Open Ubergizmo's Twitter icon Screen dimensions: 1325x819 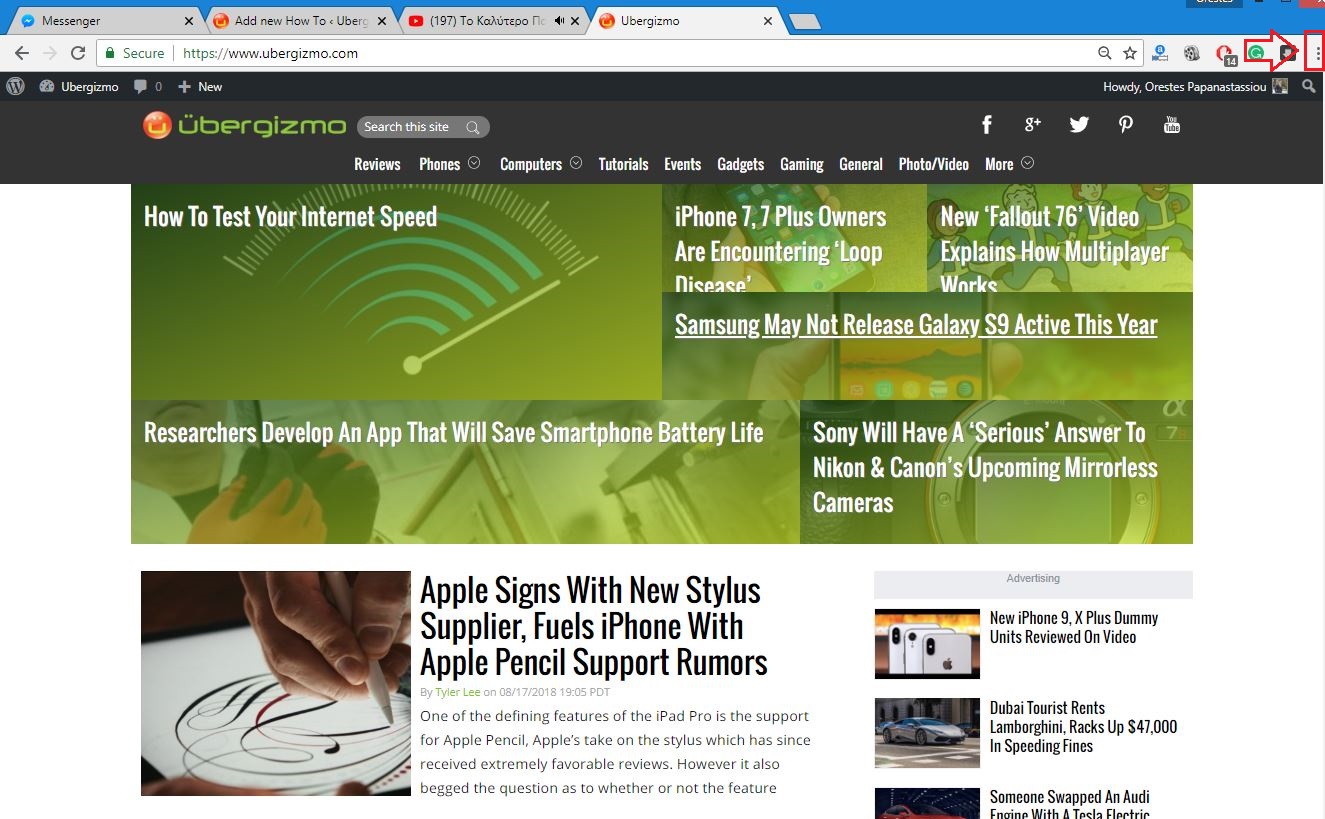pyautogui.click(x=1079, y=125)
